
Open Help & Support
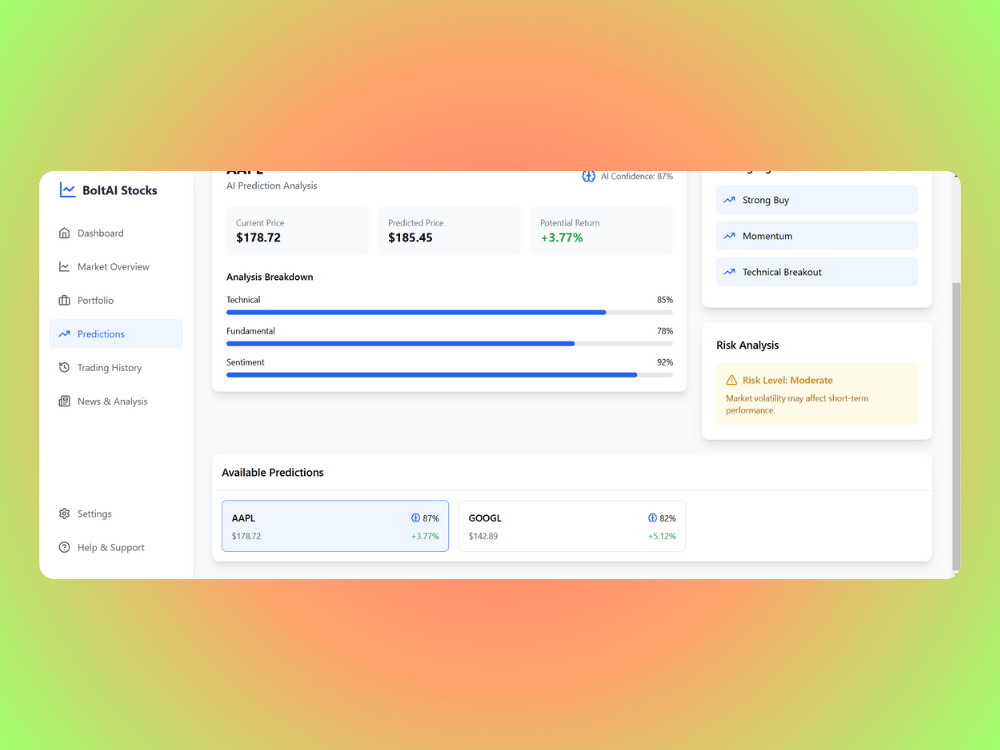pyautogui.click(x=115, y=547)
